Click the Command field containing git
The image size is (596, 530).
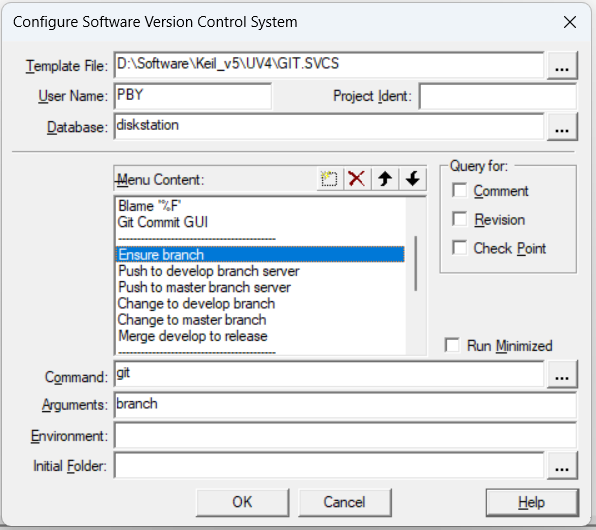coord(329,374)
